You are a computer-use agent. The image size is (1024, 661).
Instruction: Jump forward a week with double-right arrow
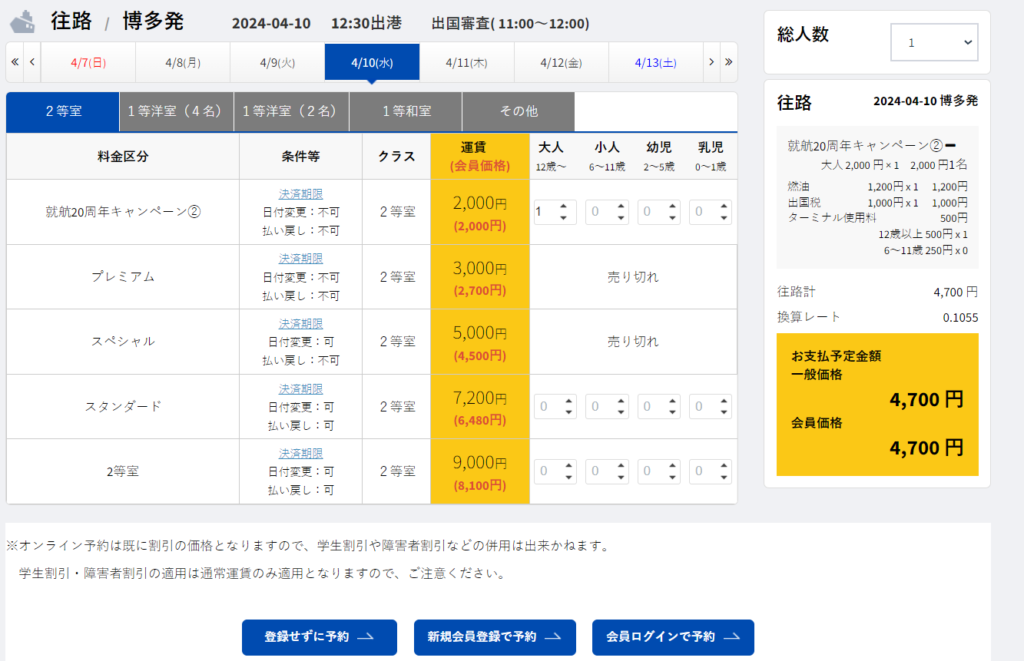[x=728, y=62]
